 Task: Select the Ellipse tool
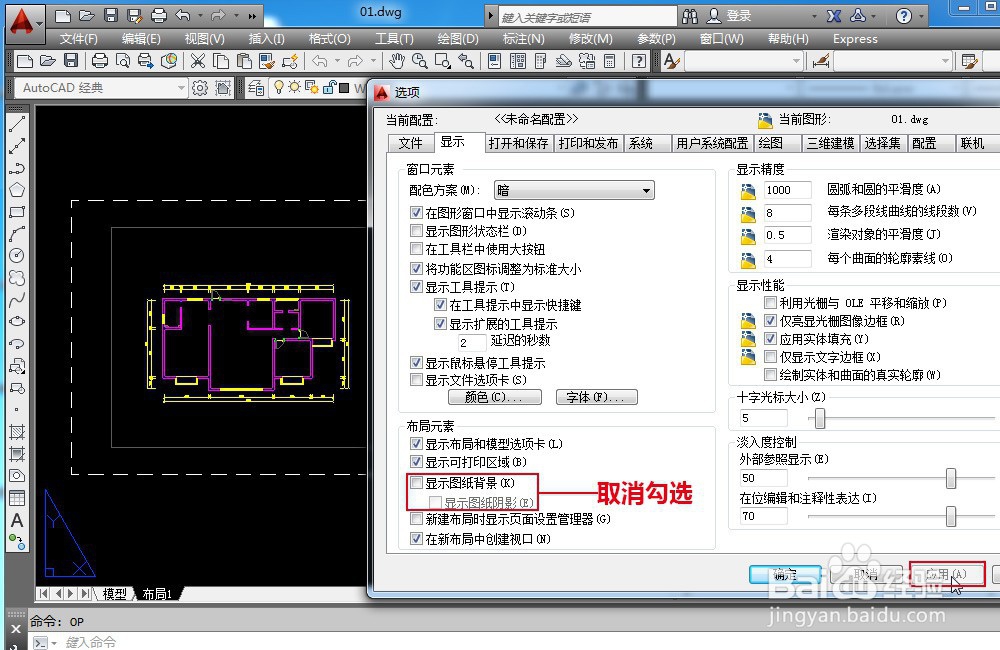point(17,321)
